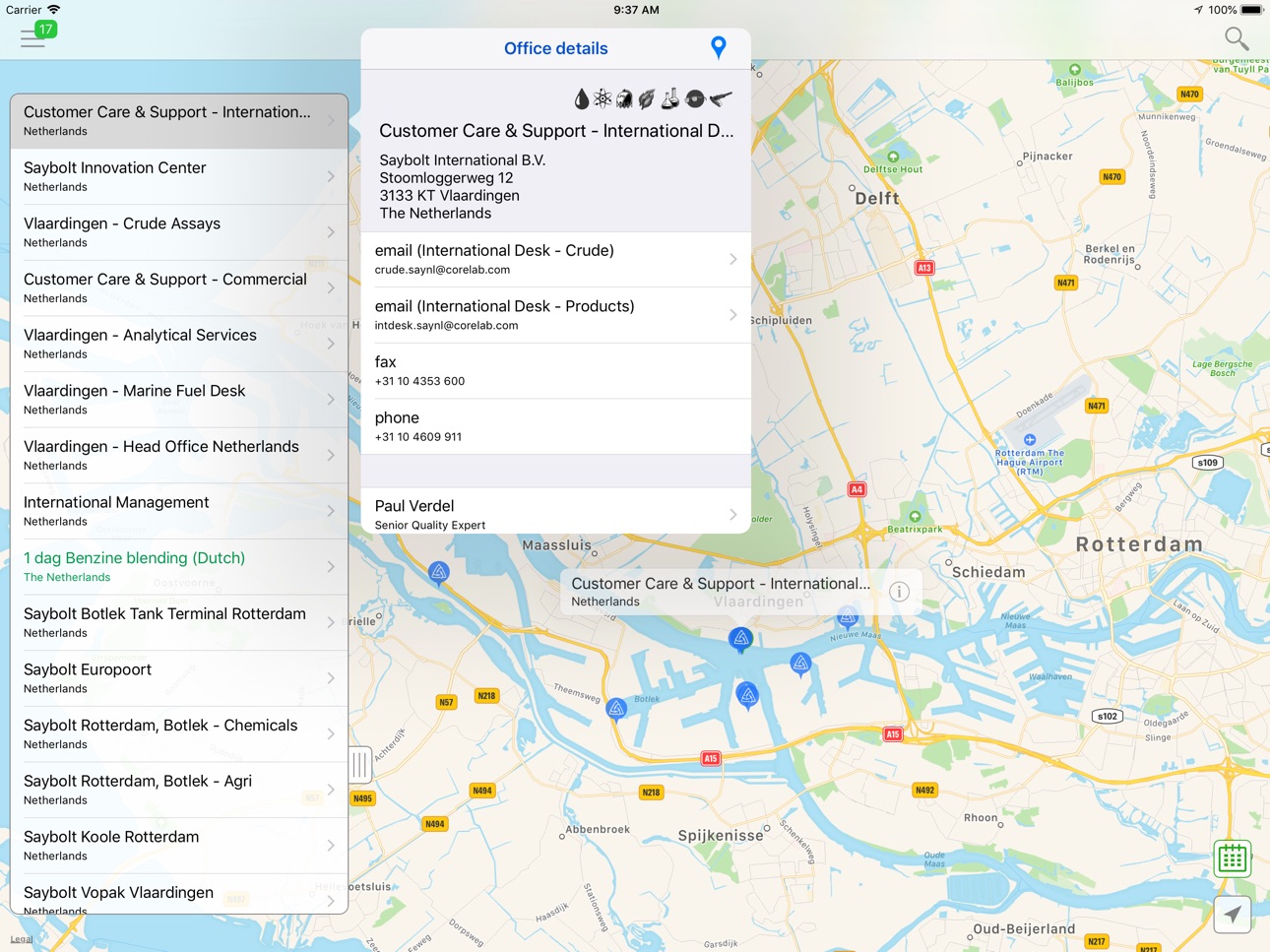The width and height of the screenshot is (1270, 952).
Task: Open Saybolt Innovation Center chevron
Action: [x=331, y=176]
